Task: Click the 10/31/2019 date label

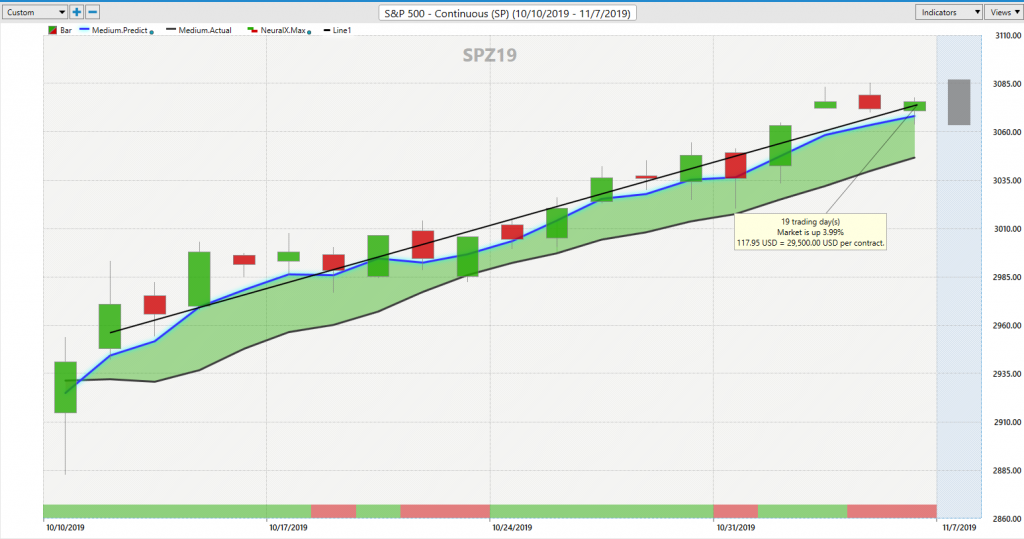Action: [735, 527]
